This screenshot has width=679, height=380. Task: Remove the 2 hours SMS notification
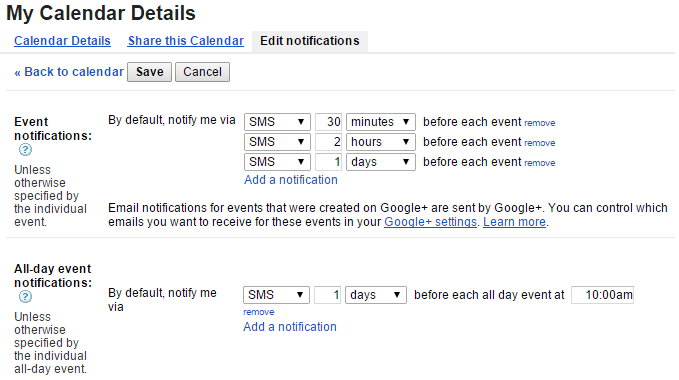click(x=540, y=143)
